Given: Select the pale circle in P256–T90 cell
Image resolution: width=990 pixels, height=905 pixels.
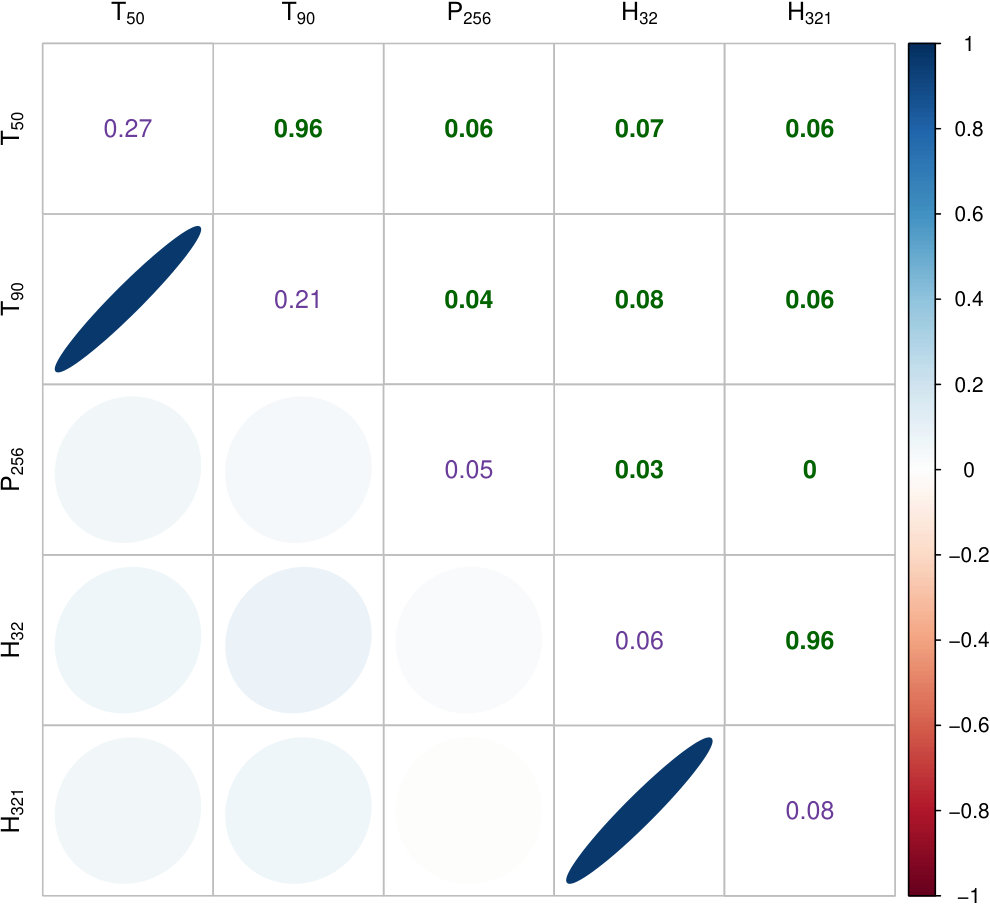Looking at the screenshot, I should click(298, 469).
